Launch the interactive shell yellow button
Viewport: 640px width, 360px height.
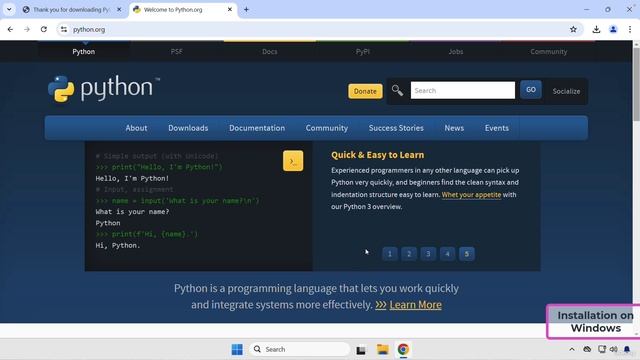[293, 160]
